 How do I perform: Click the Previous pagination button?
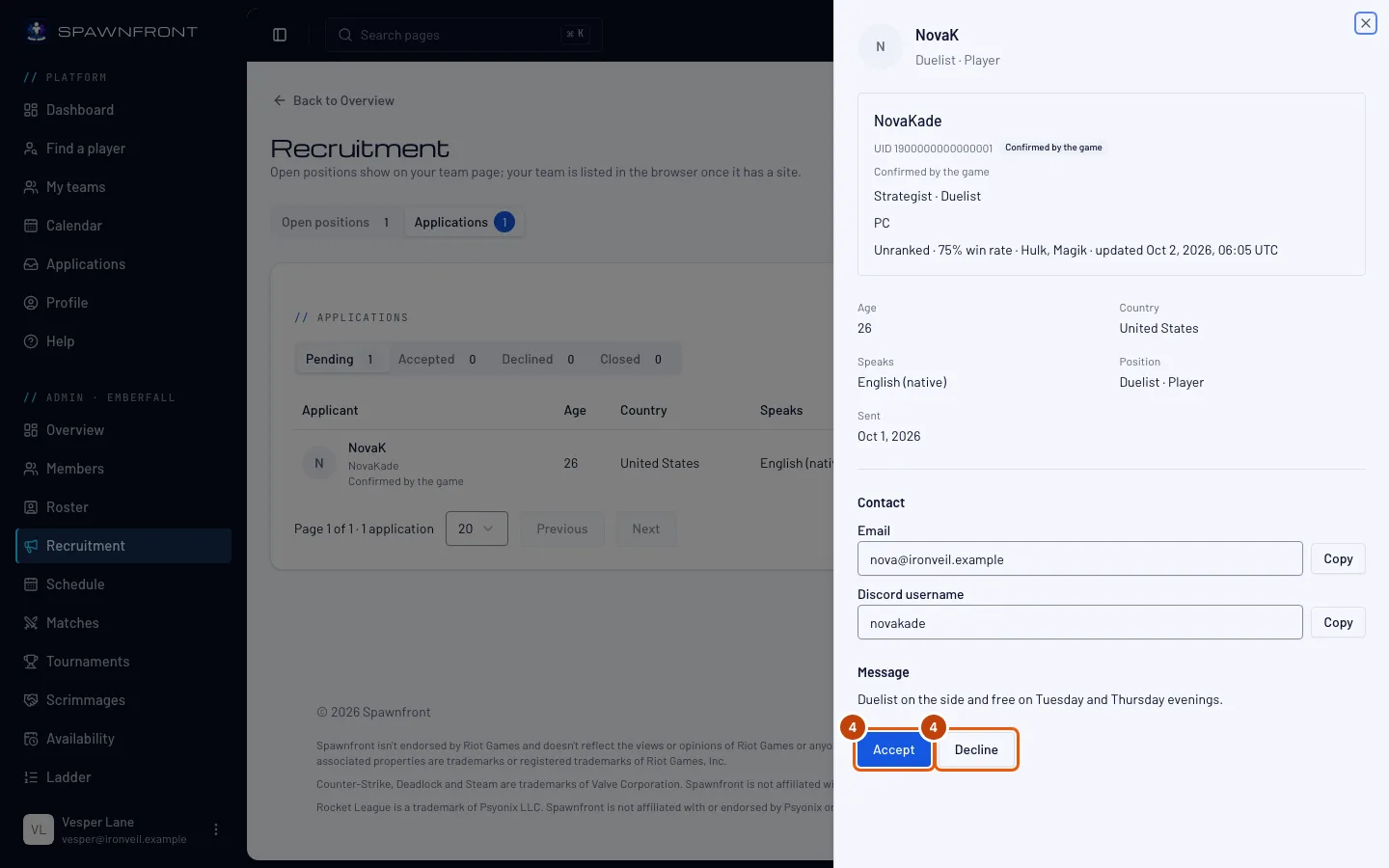tap(562, 529)
